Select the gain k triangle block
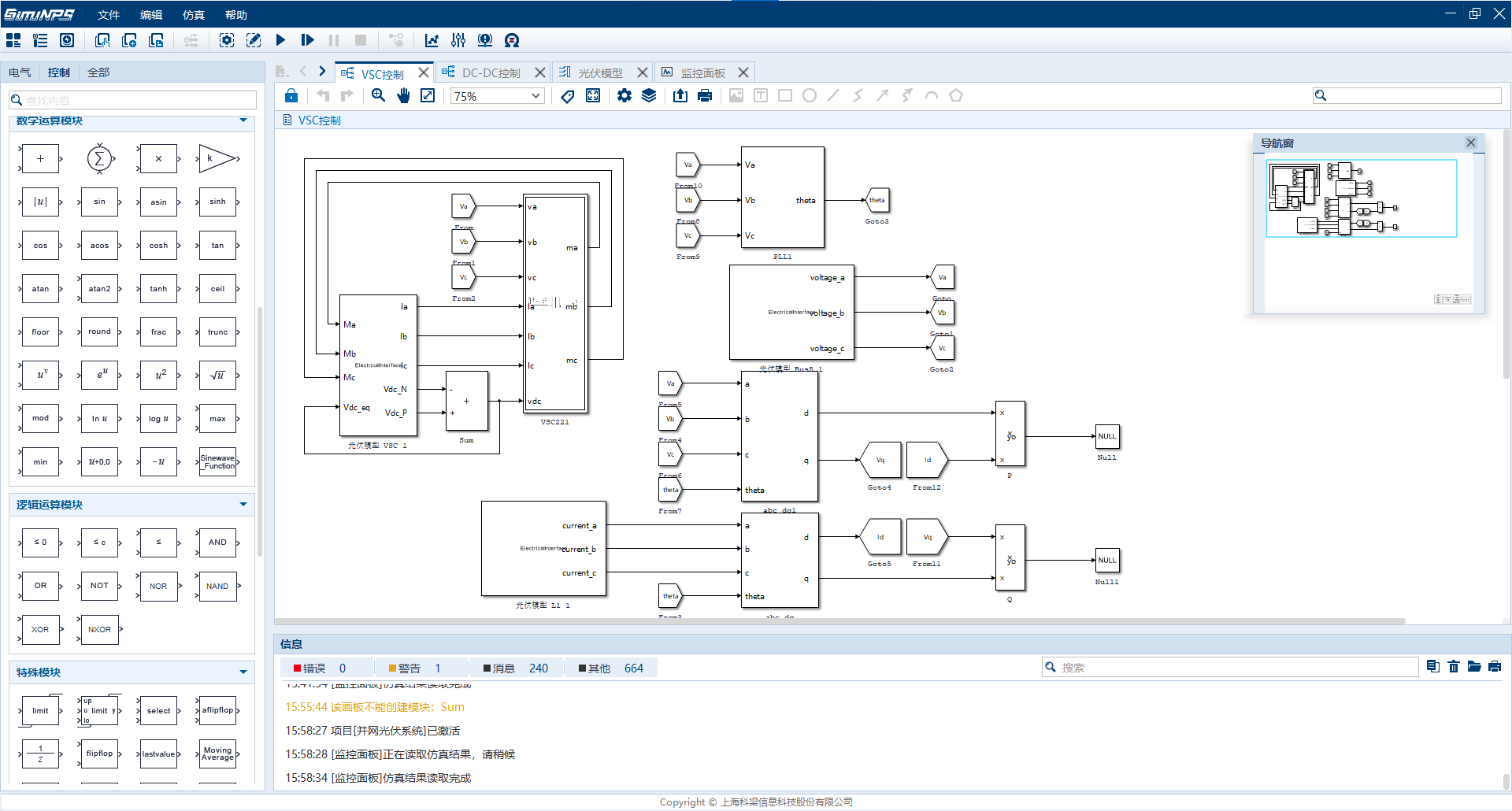1512x811 pixels. click(217, 158)
